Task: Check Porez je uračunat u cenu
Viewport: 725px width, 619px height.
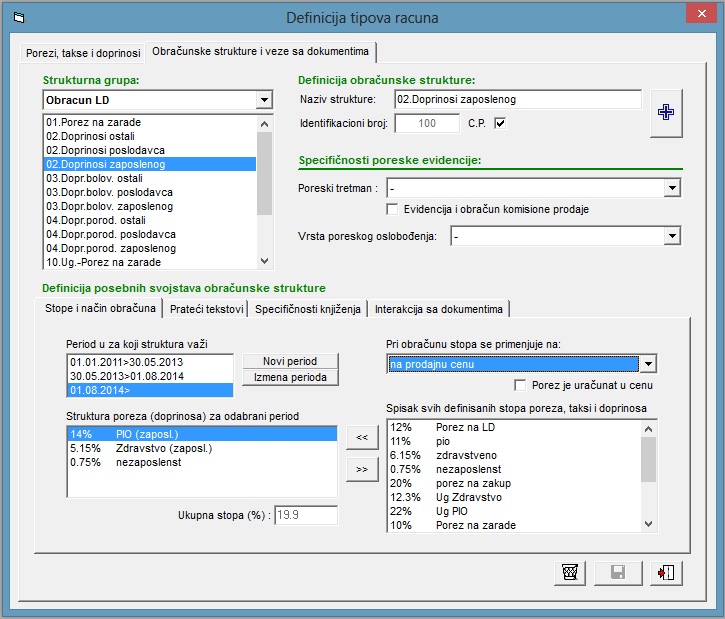Action: [519, 385]
